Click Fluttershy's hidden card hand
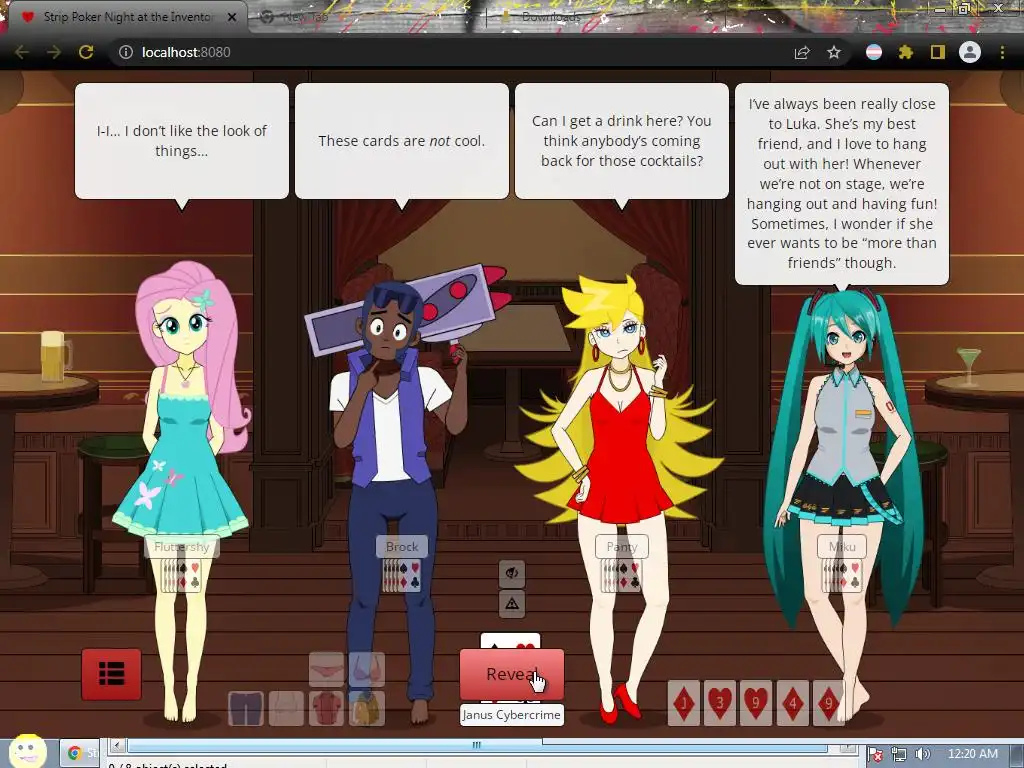This screenshot has height=768, width=1024. [182, 576]
